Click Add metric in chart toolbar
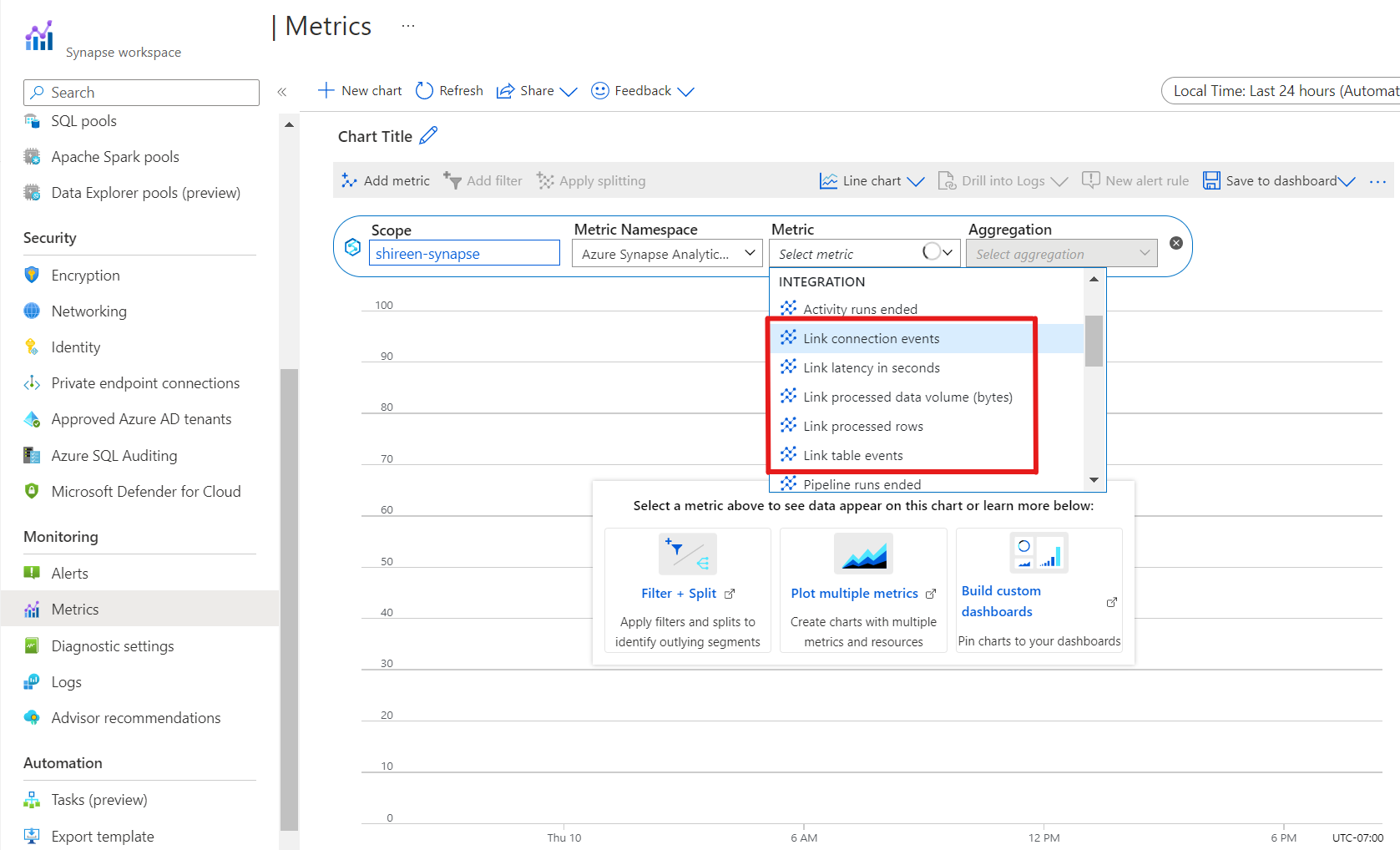The width and height of the screenshot is (1400, 850). pos(386,181)
